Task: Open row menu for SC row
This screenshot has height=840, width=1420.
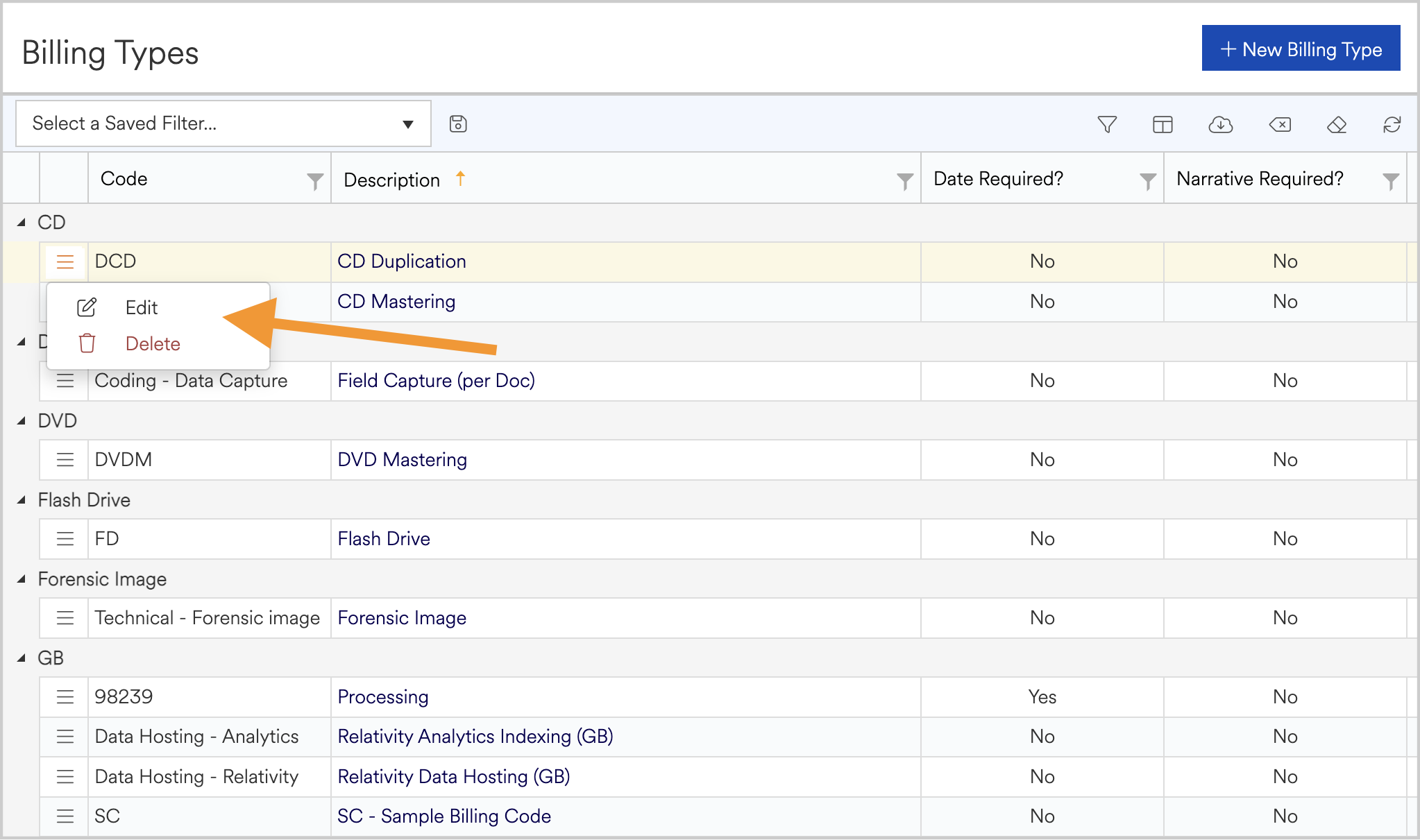Action: click(65, 816)
